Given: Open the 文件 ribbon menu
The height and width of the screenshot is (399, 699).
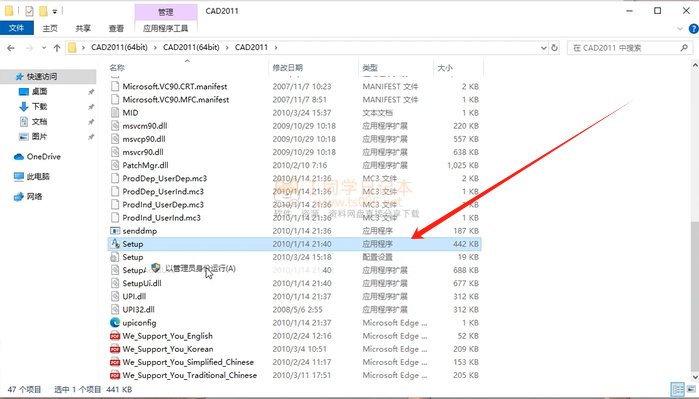Looking at the screenshot, I should click(x=16, y=28).
